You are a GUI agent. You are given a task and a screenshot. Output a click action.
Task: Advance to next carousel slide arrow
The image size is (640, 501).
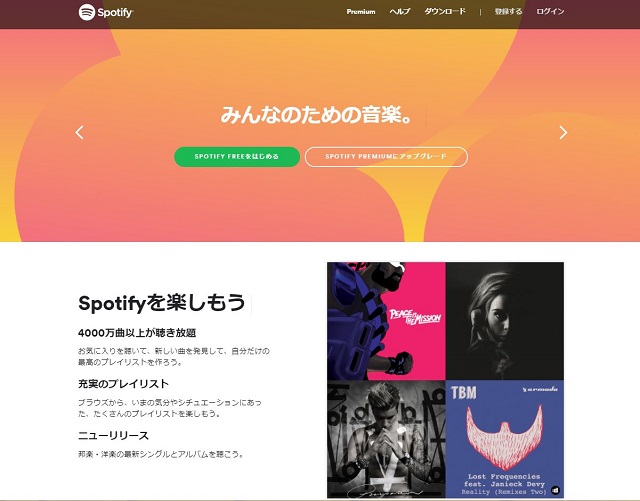(x=563, y=132)
